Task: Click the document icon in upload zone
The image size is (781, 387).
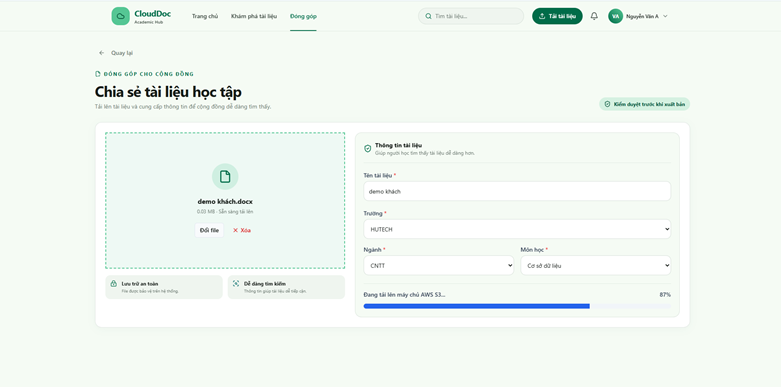Action: pyautogui.click(x=225, y=176)
